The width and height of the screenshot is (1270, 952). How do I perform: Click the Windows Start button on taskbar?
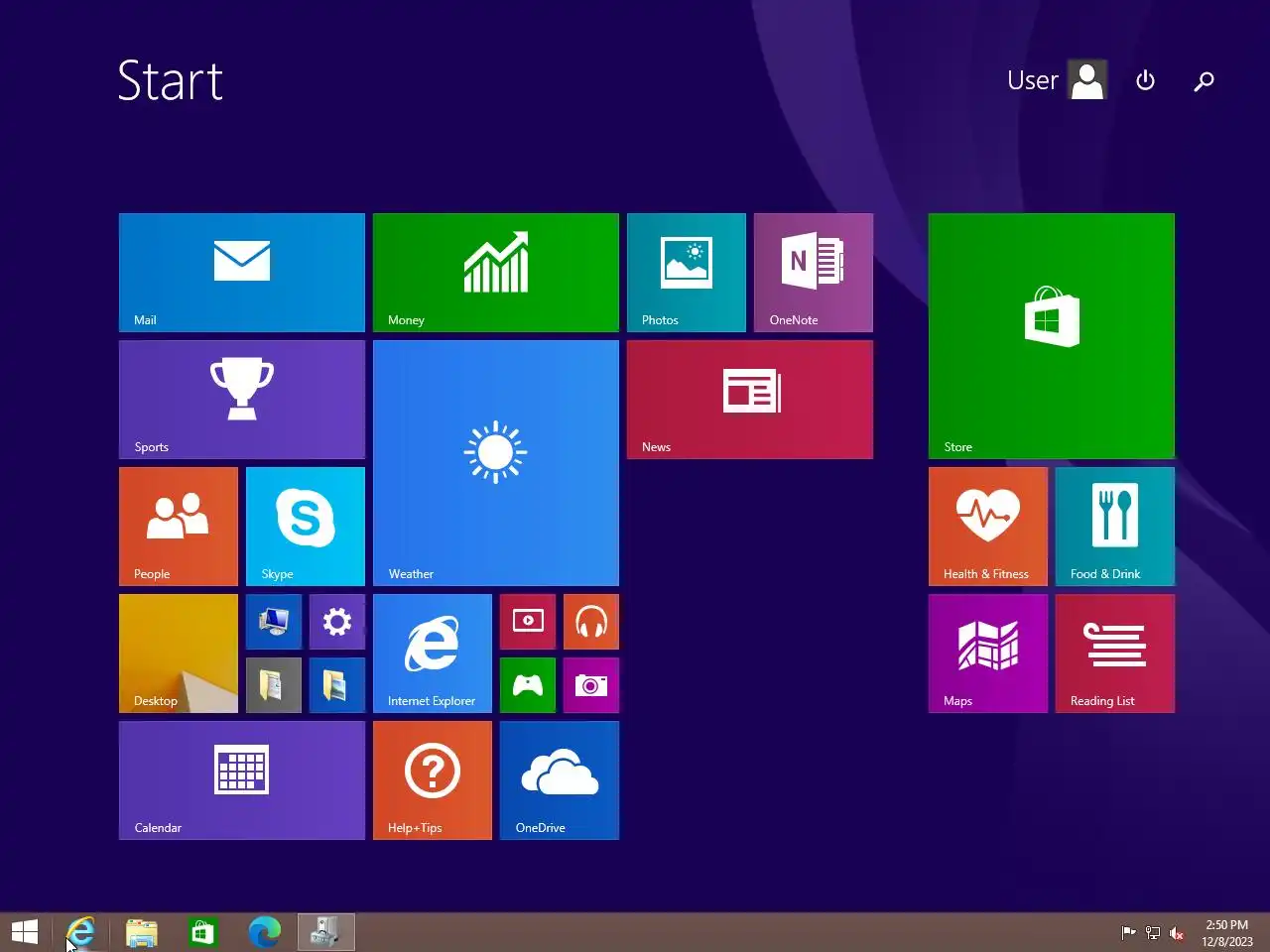point(25,932)
